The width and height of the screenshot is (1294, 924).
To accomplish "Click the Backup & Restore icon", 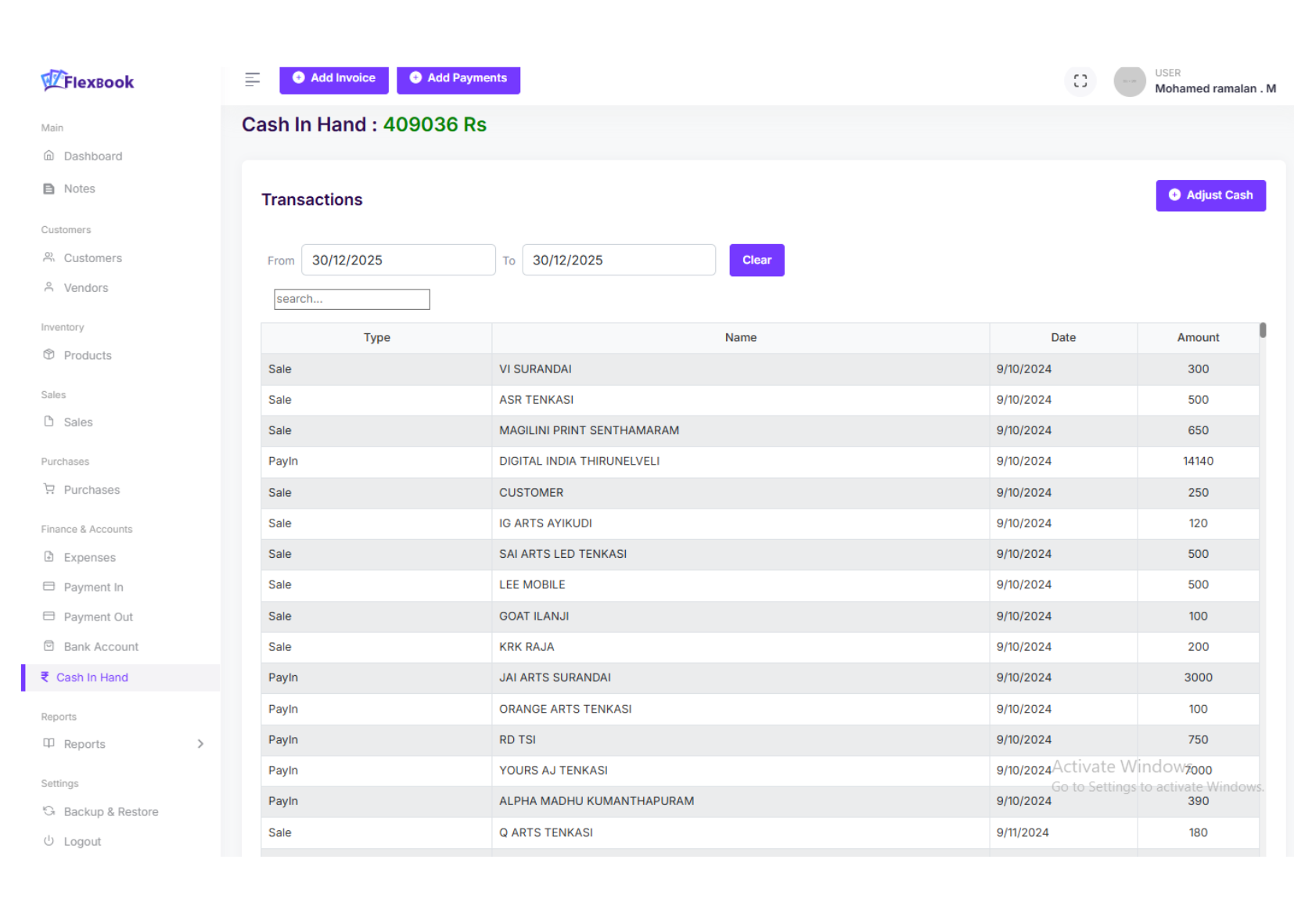I will [x=49, y=811].
